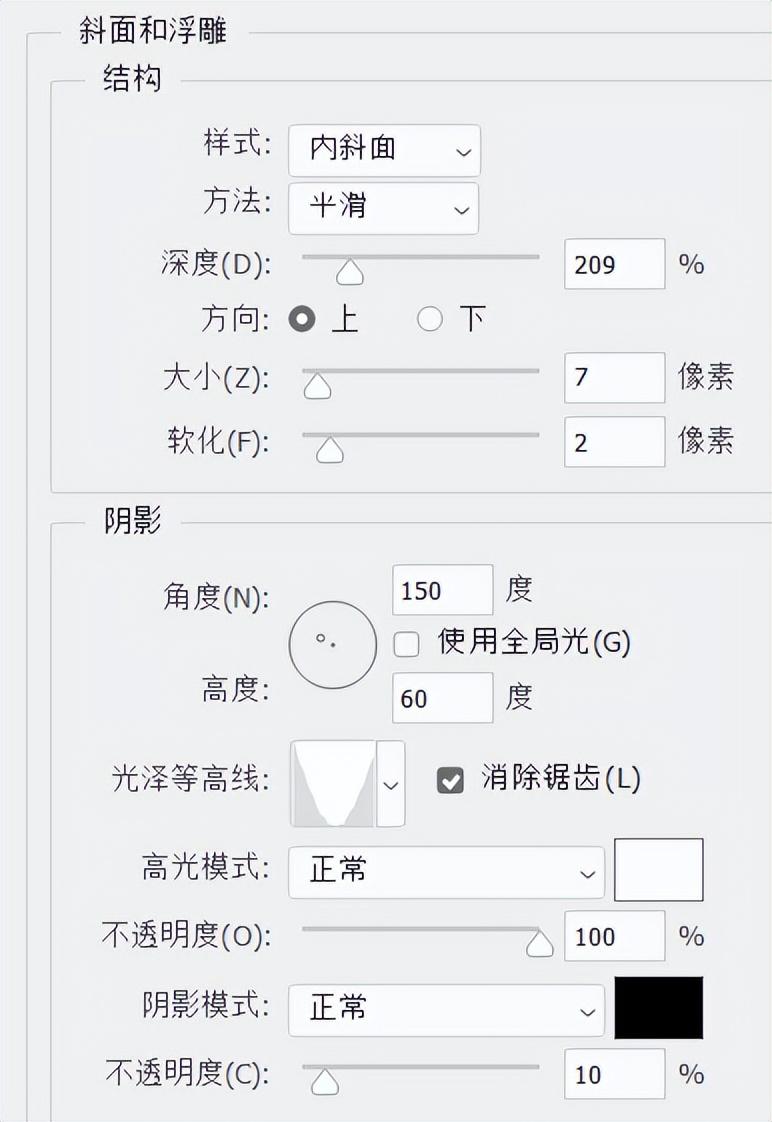772x1122 pixels.
Task: Click the 大小 size slider handle
Action: pyautogui.click(x=317, y=385)
